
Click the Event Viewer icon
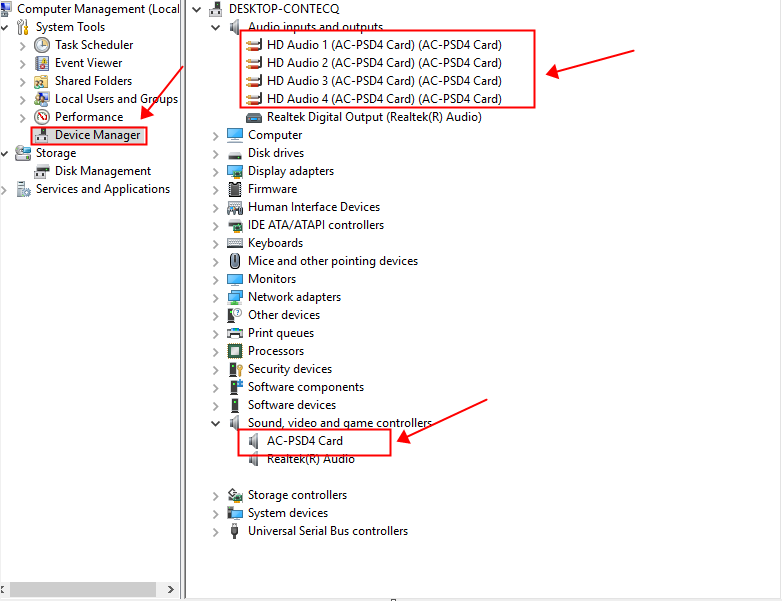tap(42, 63)
